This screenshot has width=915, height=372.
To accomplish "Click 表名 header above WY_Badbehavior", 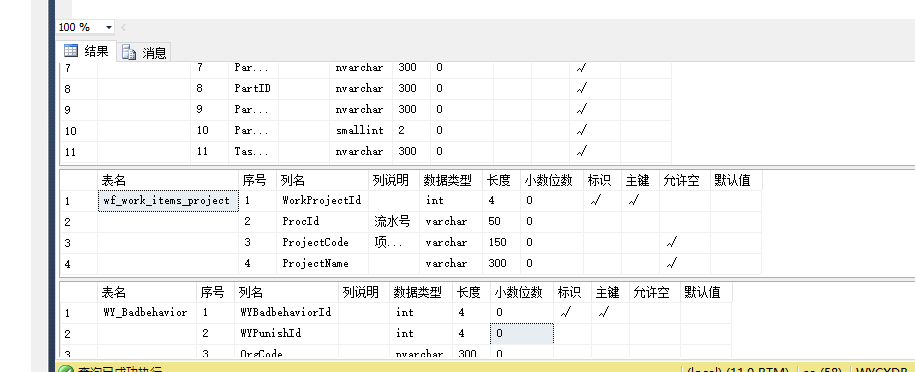I will point(146,292).
